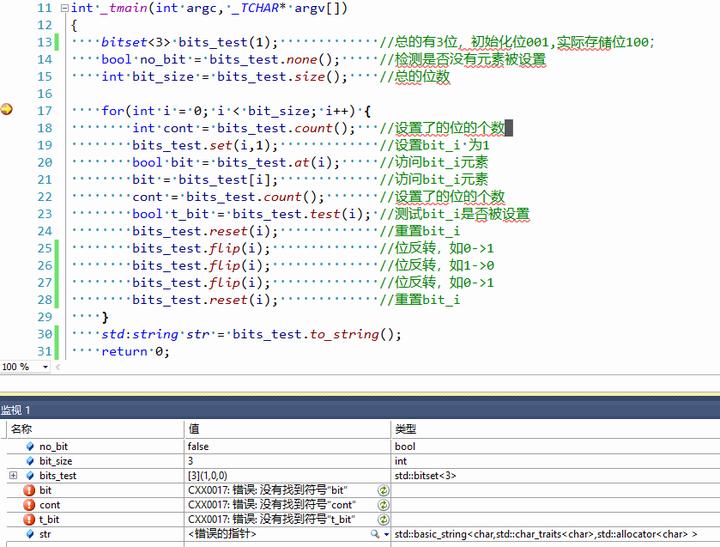Select the bit_size watch name
The width and height of the screenshot is (720, 547).
[56, 461]
